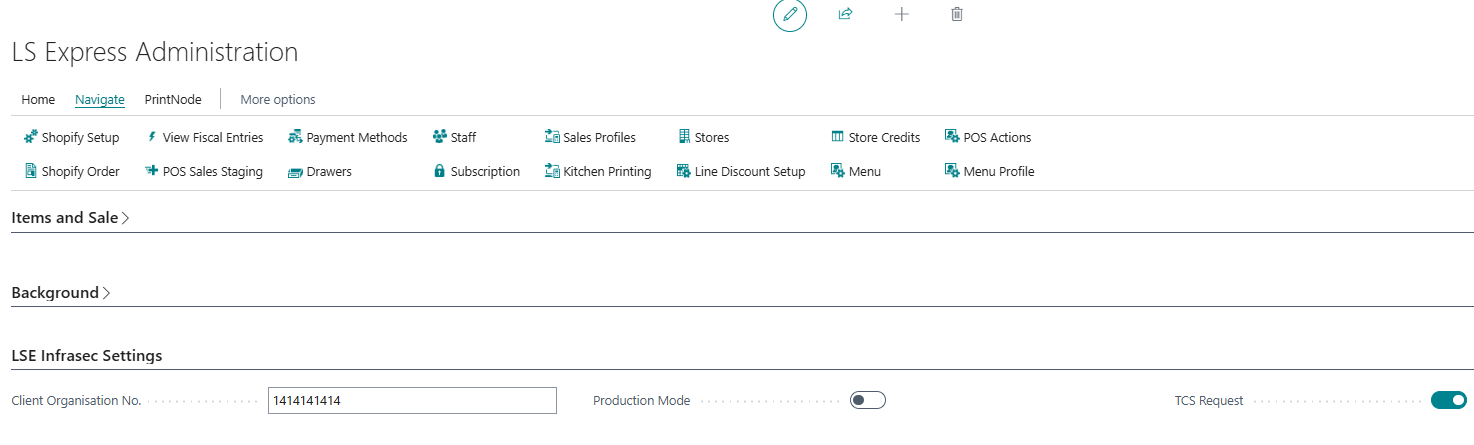Click the pencil edit icon
Viewport: 1474px width, 445px height.
tap(790, 15)
